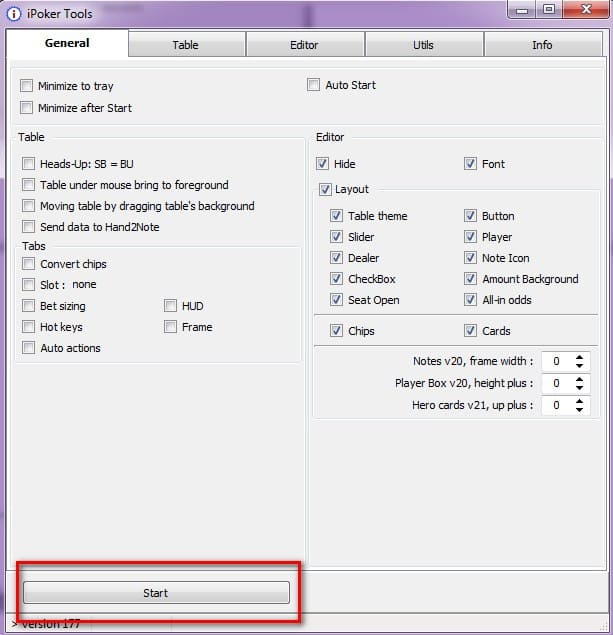Increase Hero cards v21 up plus
Image resolution: width=613 pixels, height=635 pixels.
pos(579,401)
